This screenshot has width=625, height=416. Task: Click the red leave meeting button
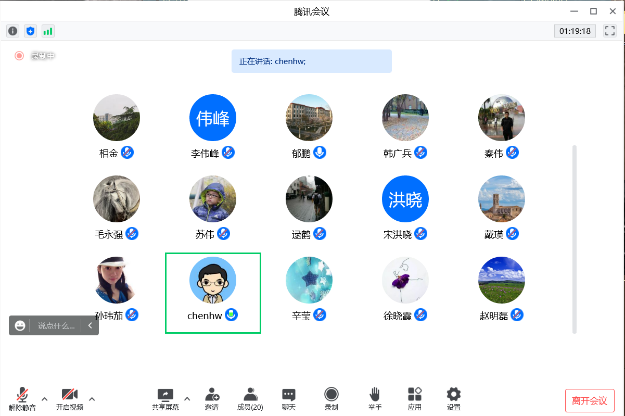pos(590,400)
